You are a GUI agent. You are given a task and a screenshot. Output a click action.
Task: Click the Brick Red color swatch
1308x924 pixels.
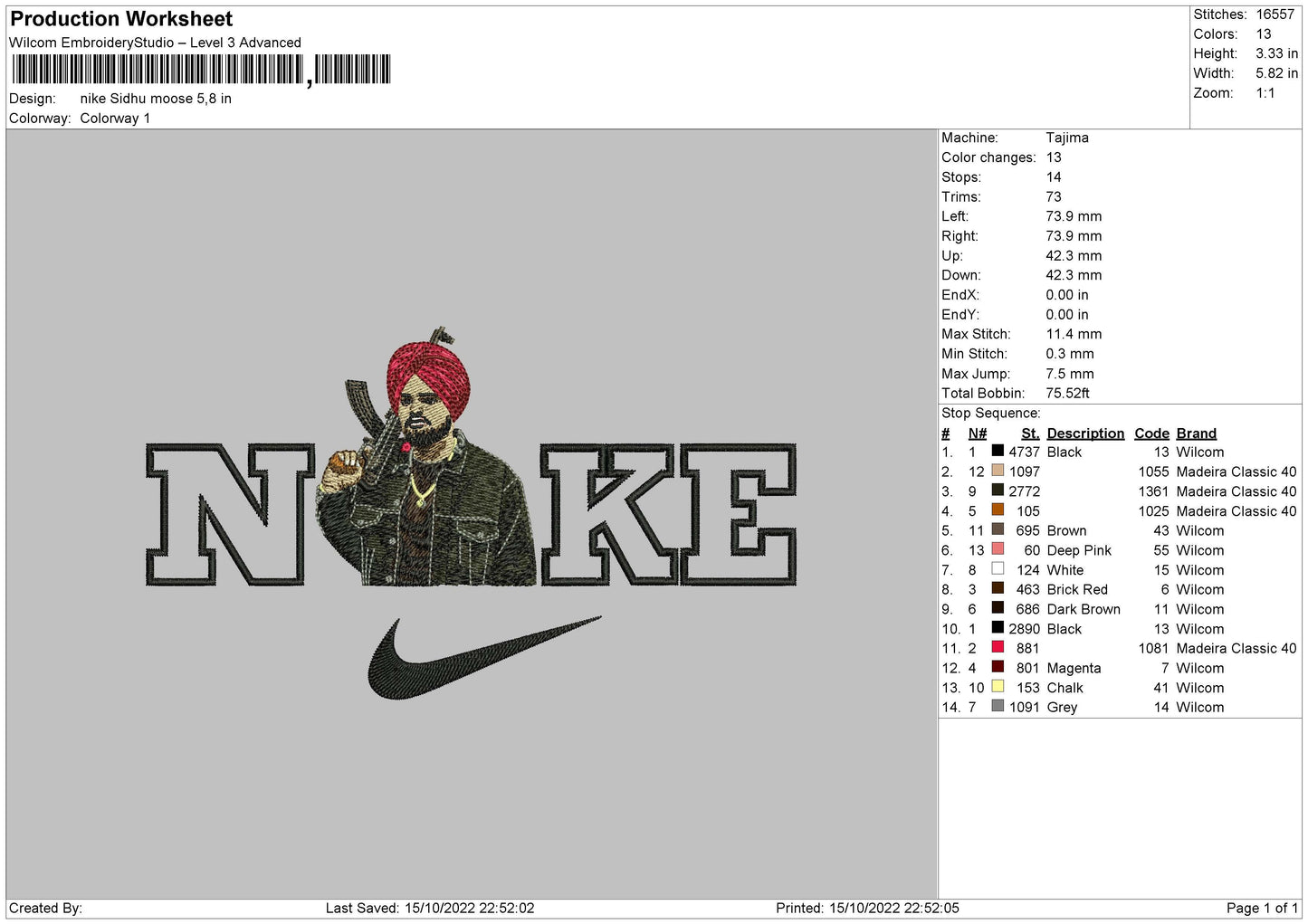998,588
